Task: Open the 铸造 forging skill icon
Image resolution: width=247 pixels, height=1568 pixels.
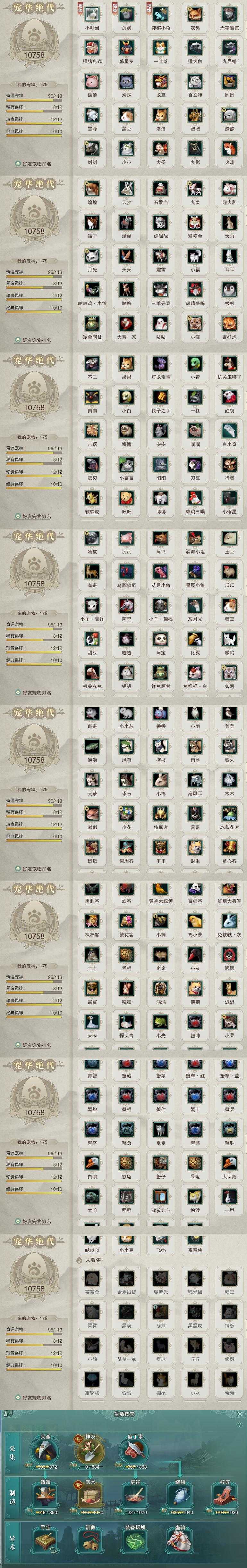Action: coord(45,1496)
